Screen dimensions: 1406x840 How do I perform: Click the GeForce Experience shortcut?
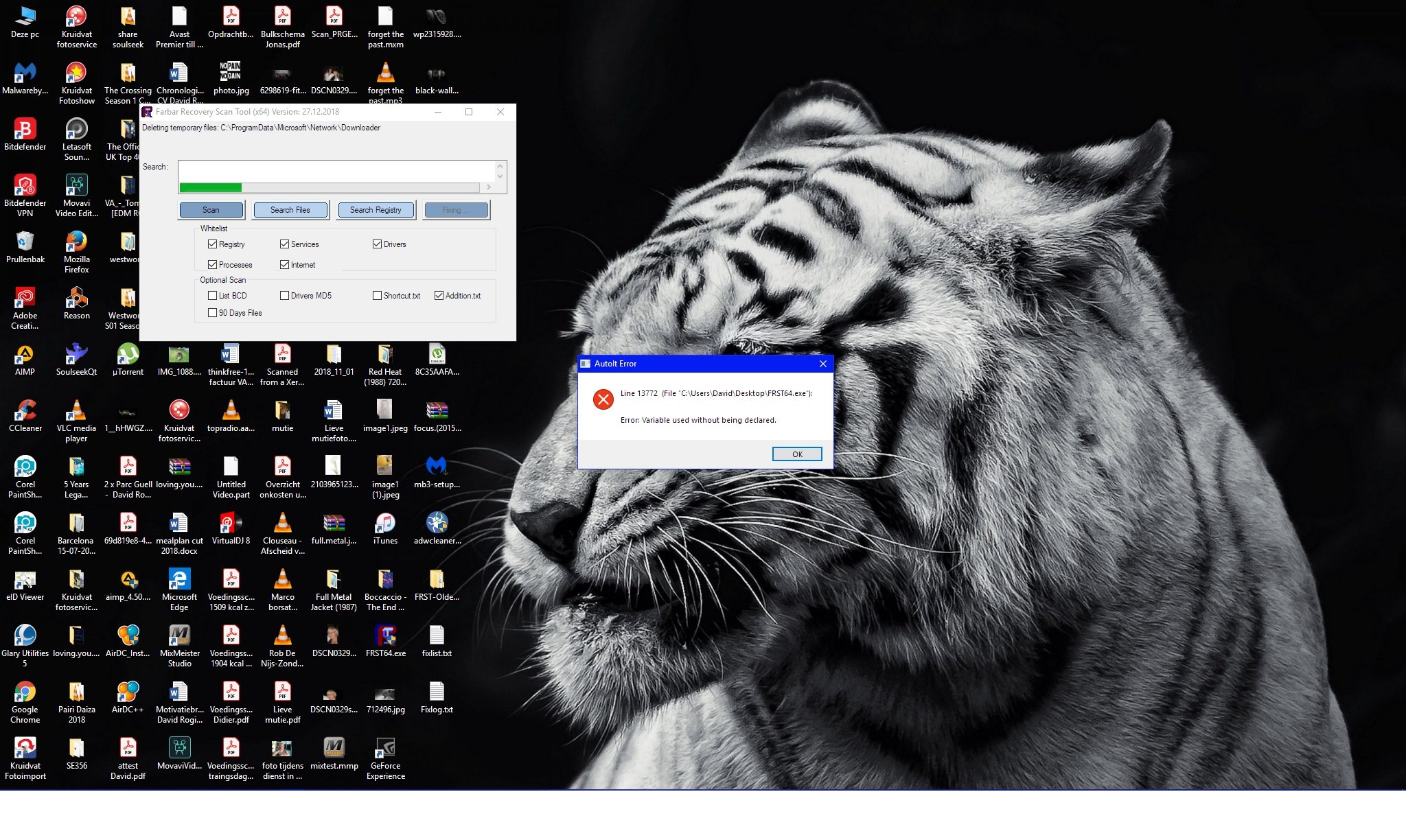(x=385, y=759)
